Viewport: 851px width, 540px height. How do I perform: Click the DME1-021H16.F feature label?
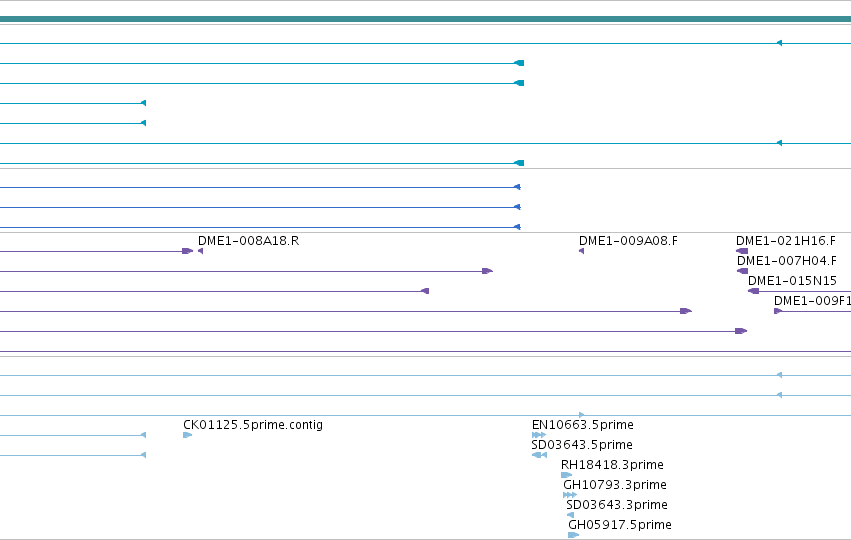coord(786,240)
